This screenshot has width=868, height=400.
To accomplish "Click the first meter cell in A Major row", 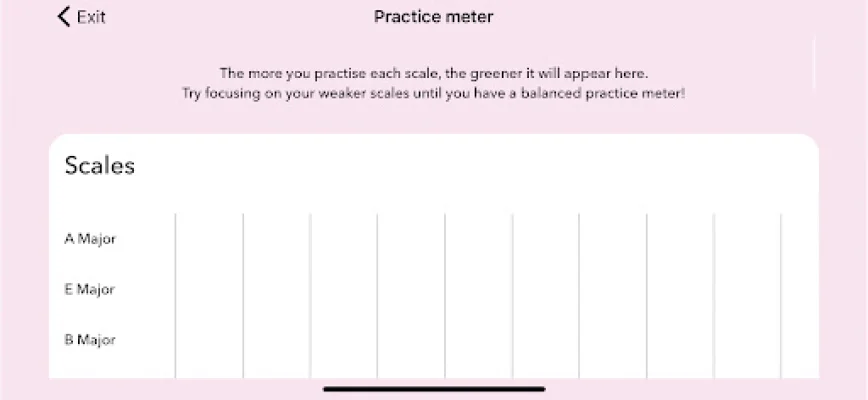I will pyautogui.click(x=209, y=239).
